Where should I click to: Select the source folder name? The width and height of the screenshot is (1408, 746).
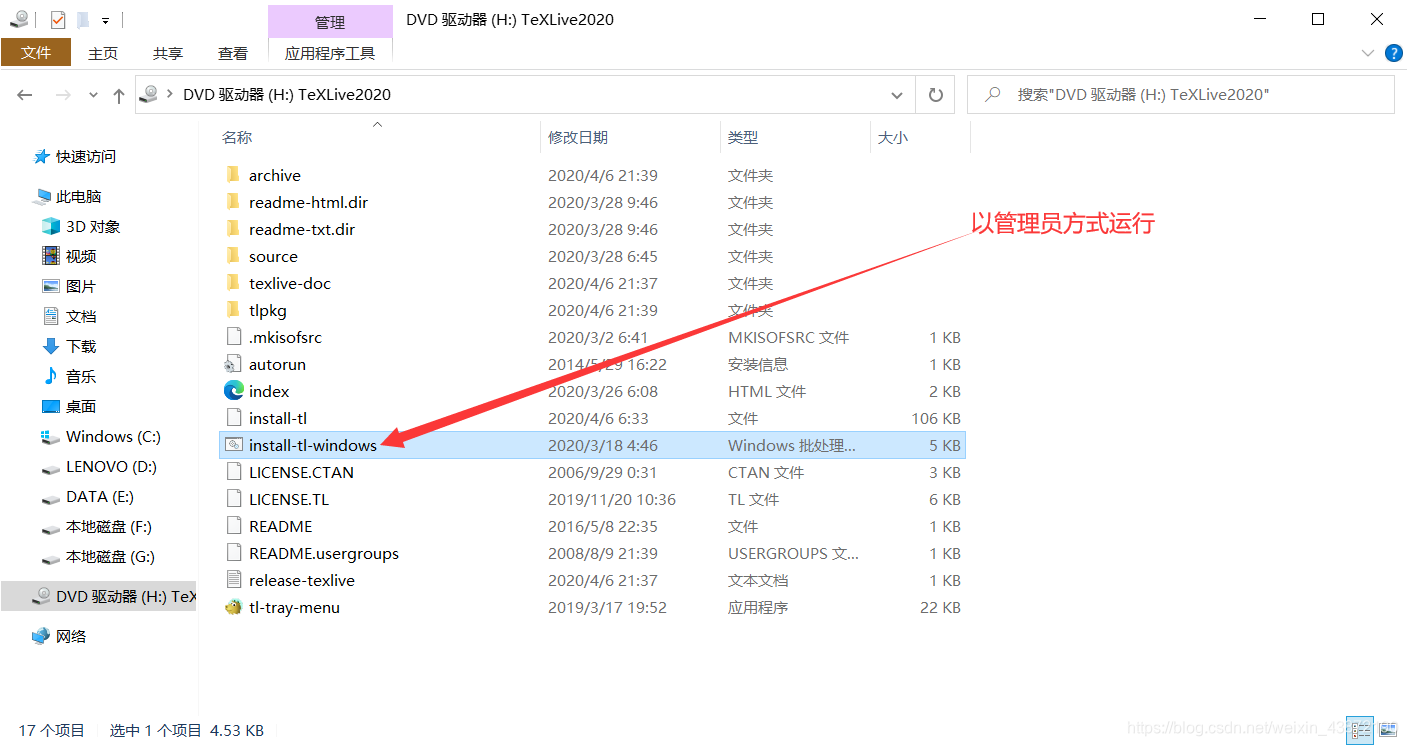(273, 256)
